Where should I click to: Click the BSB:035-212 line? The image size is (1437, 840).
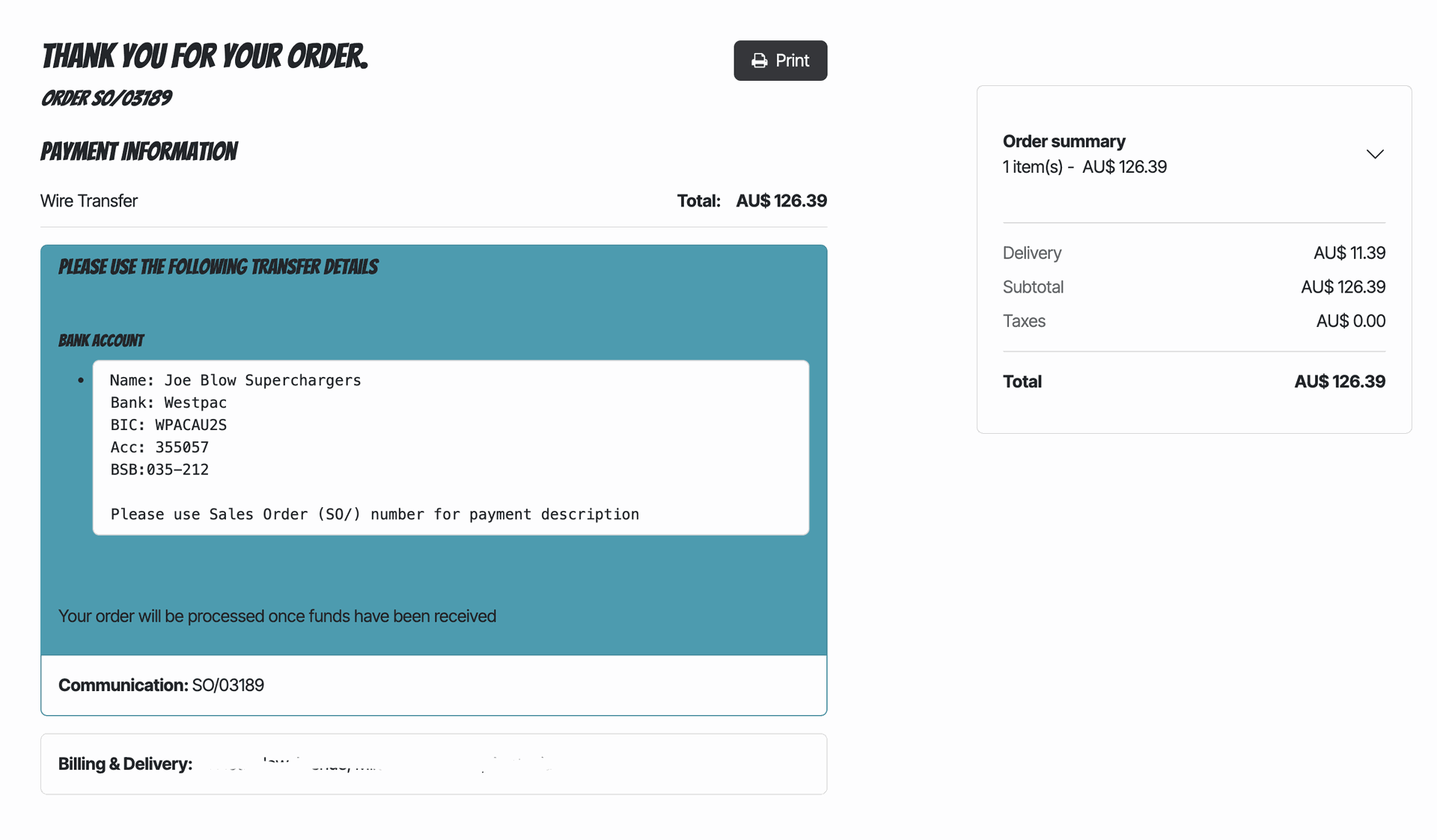(x=159, y=470)
